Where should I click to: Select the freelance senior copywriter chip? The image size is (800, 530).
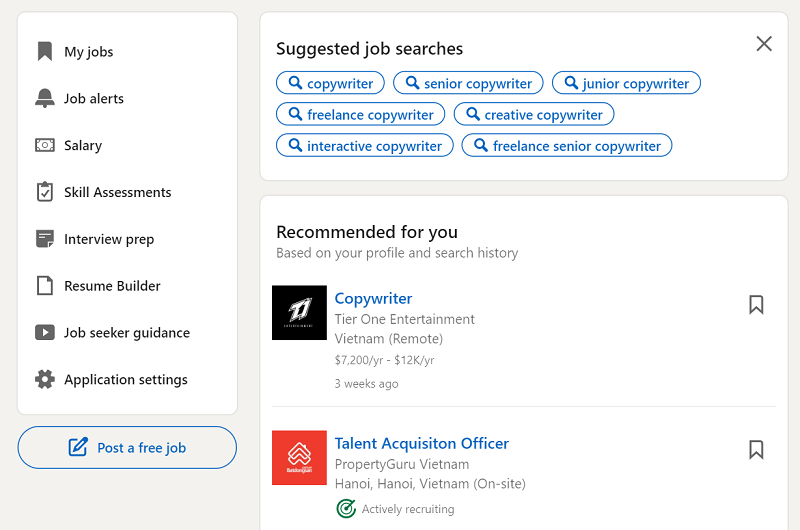(567, 146)
